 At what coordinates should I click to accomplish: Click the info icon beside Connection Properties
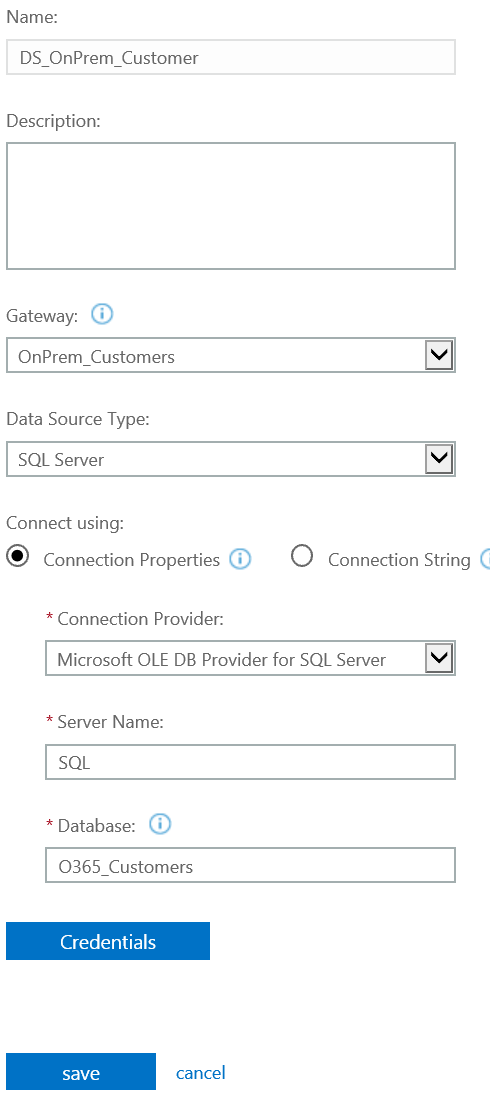click(x=240, y=560)
